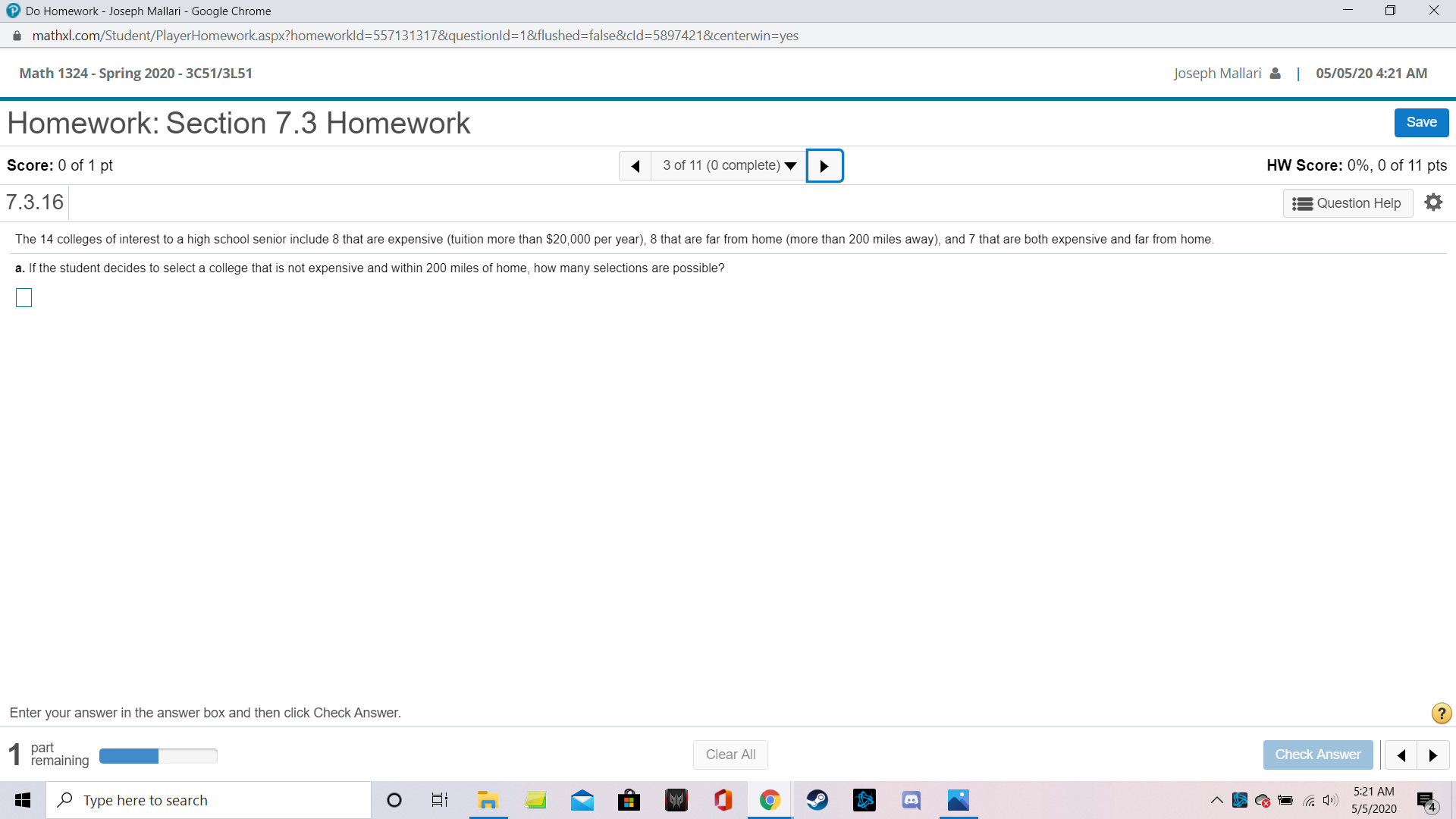
Task: Click the part remaining progress bar
Action: (x=158, y=756)
